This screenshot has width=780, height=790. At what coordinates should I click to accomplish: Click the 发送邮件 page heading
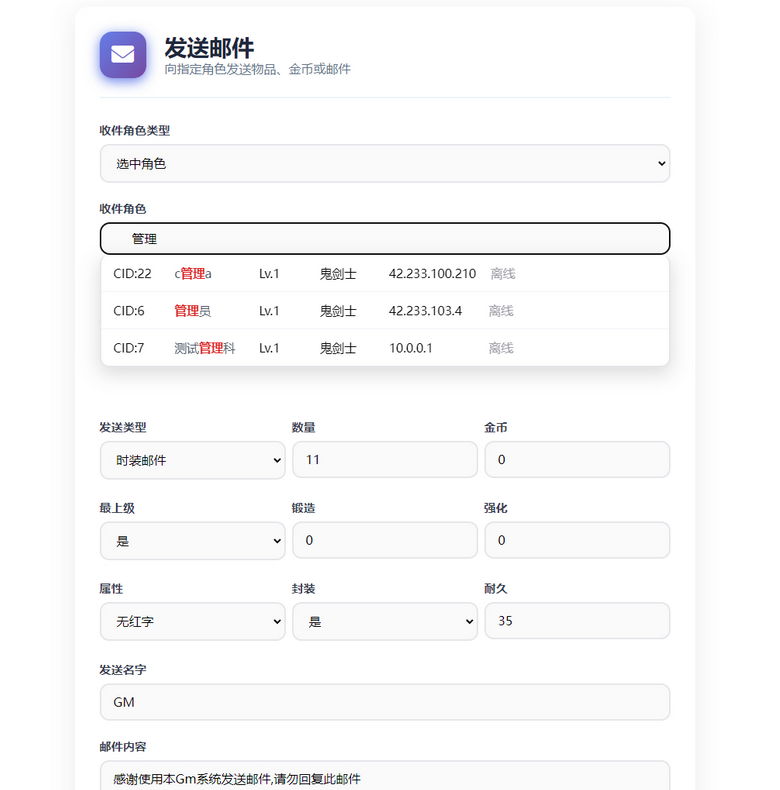click(x=209, y=47)
